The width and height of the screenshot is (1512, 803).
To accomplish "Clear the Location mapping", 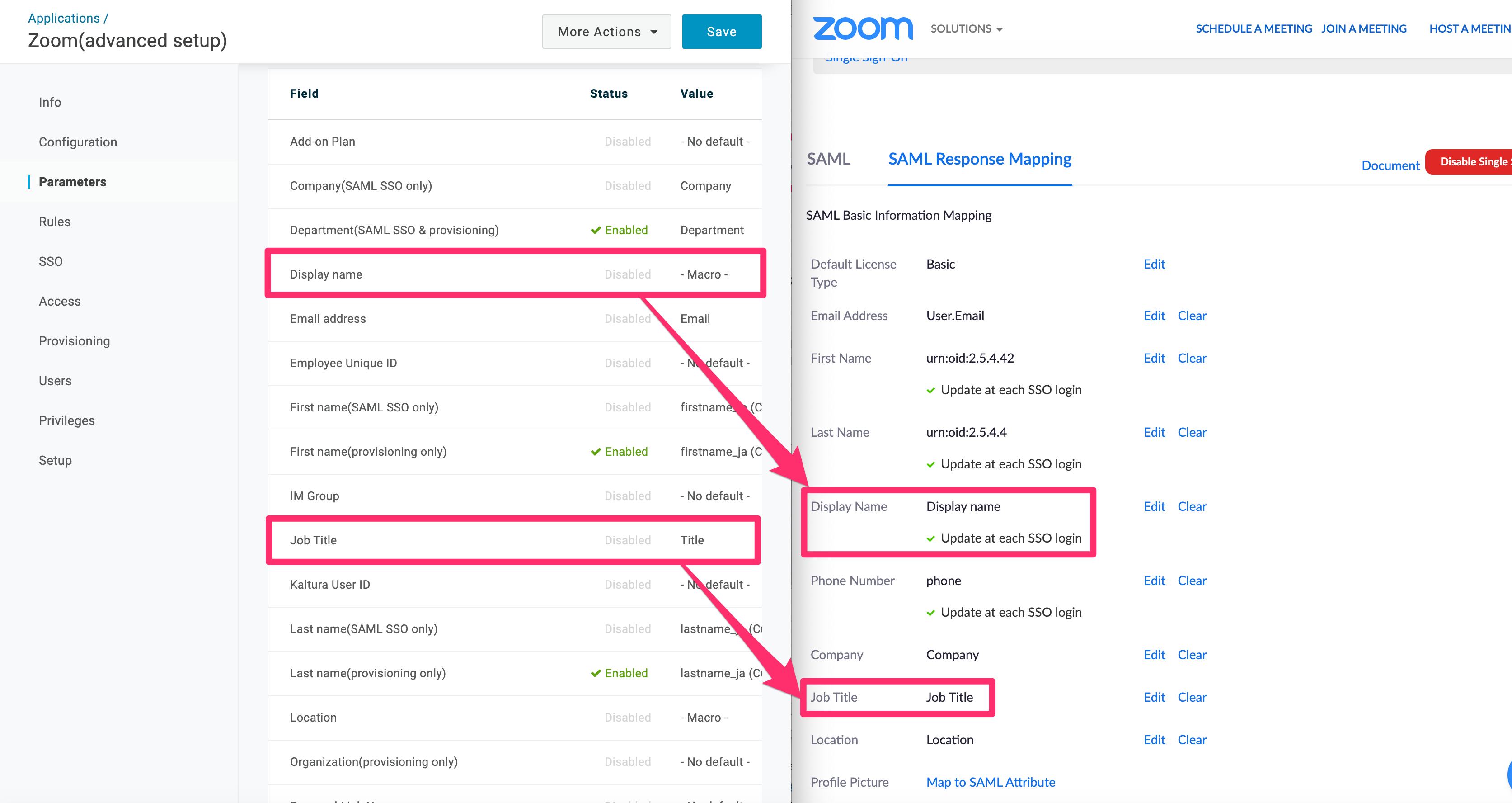I will (x=1192, y=740).
